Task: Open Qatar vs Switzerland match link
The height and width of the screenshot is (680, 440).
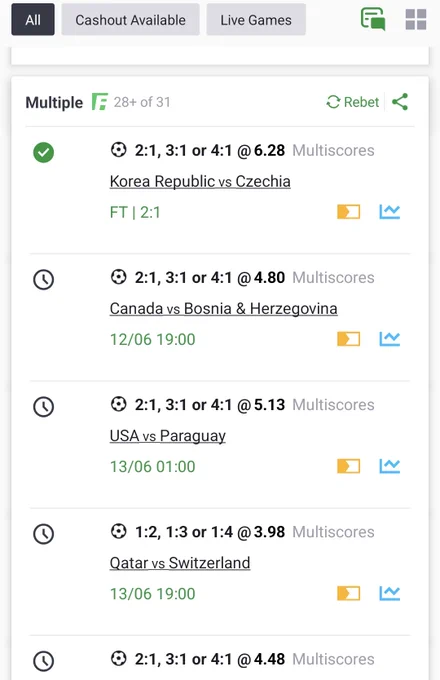Action: pyautogui.click(x=179, y=562)
